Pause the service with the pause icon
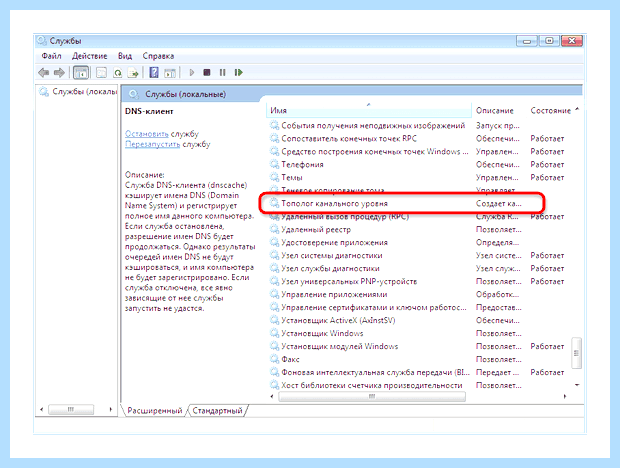 223,72
